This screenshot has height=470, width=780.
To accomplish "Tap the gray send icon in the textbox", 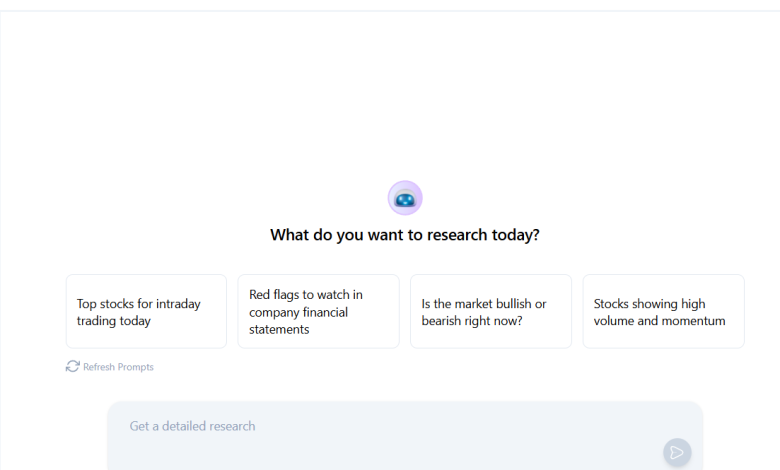I will click(x=677, y=452).
